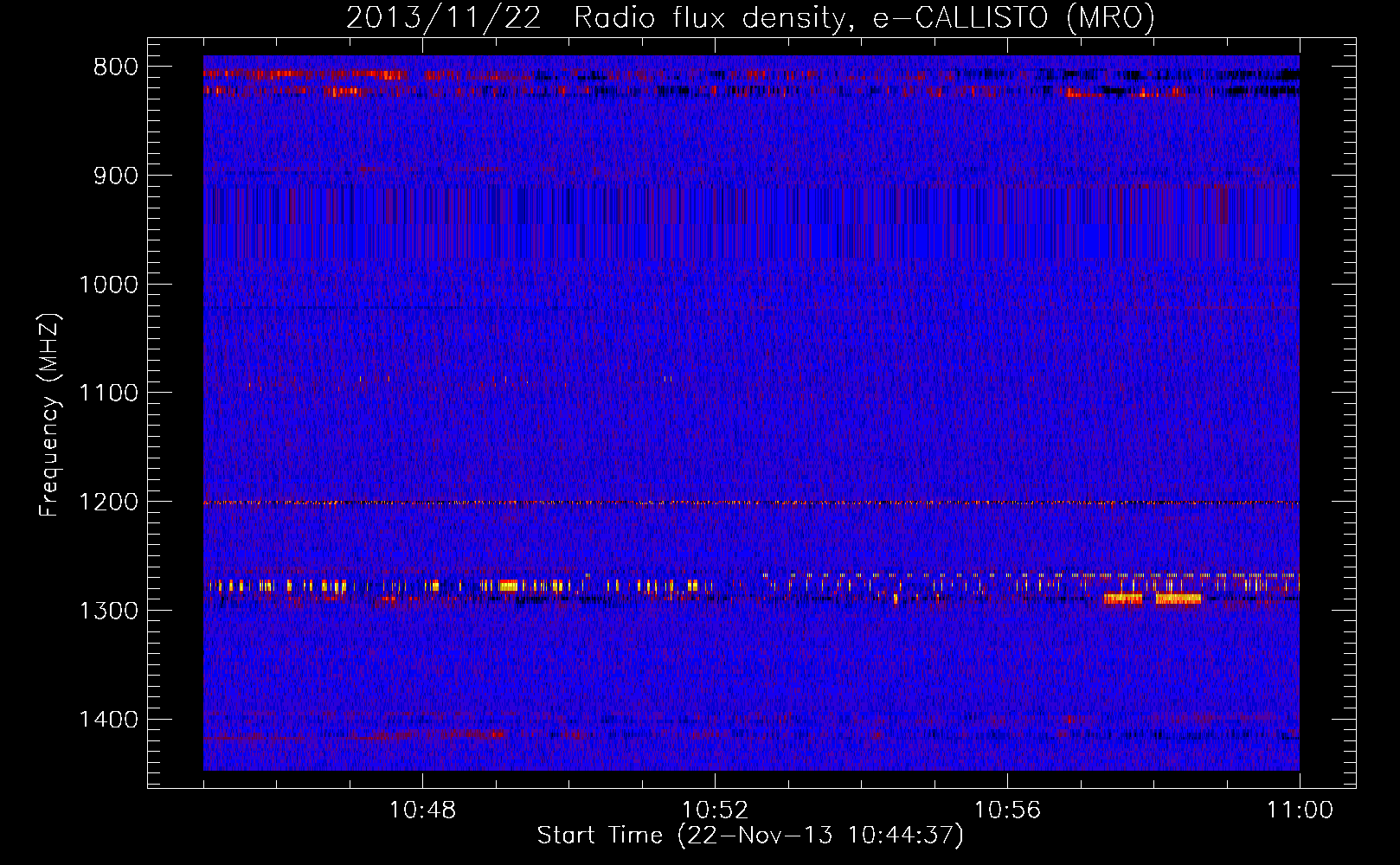Viewport: 1400px width, 865px height.
Task: Click the orange horizontal line at 1200 MHz
Action: click(x=751, y=503)
